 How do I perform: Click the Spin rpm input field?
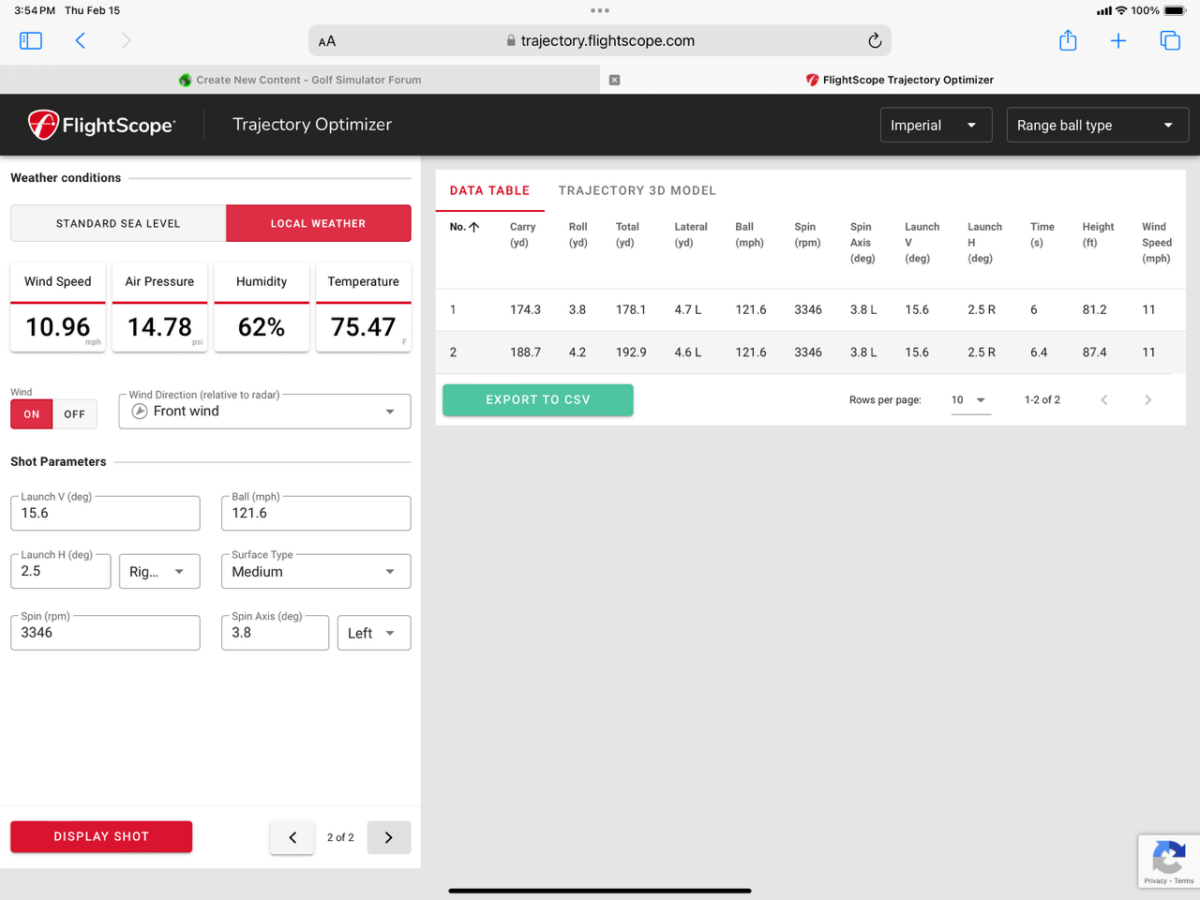click(x=105, y=633)
